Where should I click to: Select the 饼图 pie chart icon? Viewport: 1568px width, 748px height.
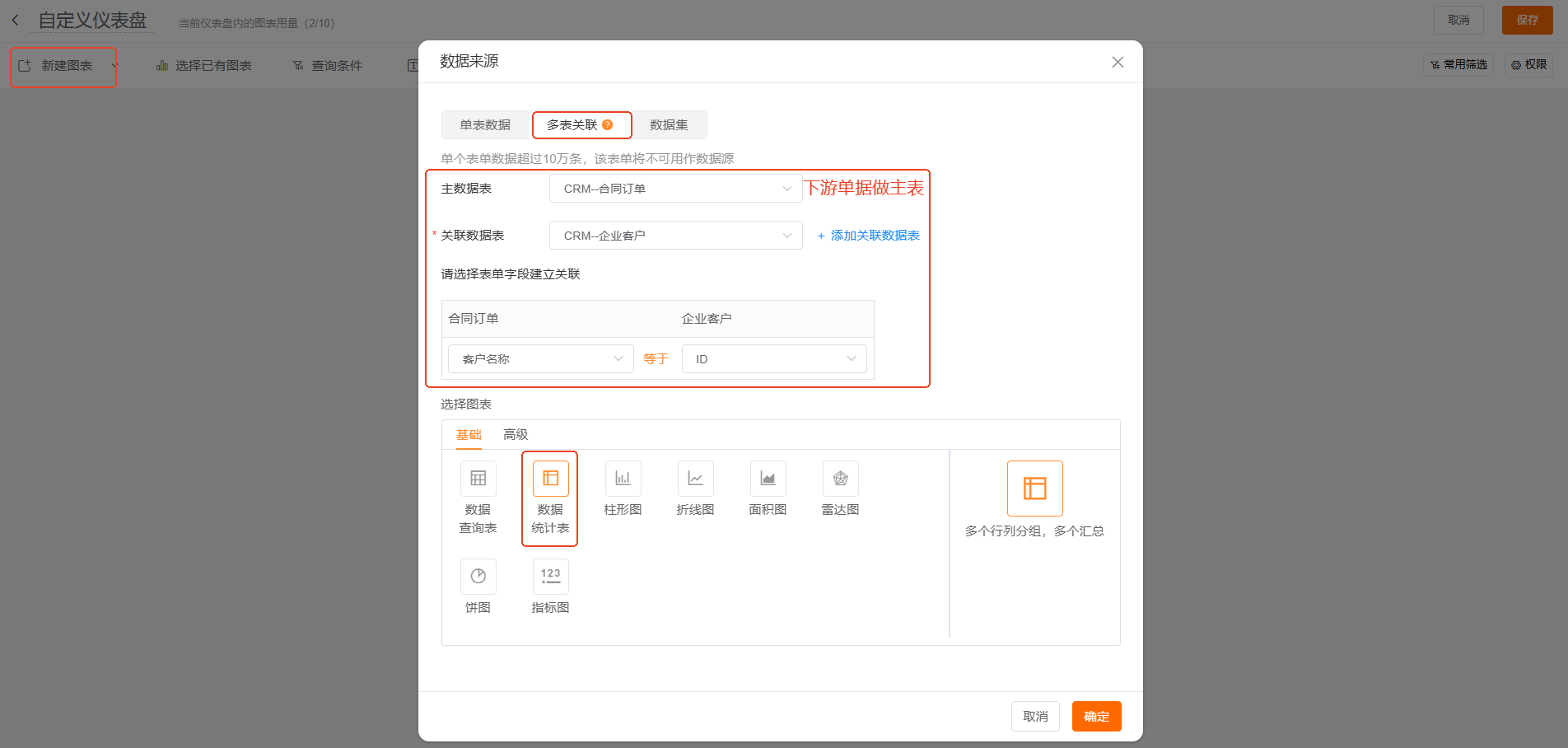(x=478, y=577)
